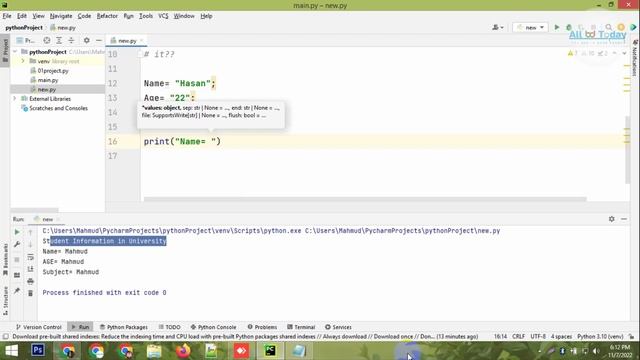The image size is (640, 360).
Task: Open Scratches and Consoles node
Action: [58, 108]
